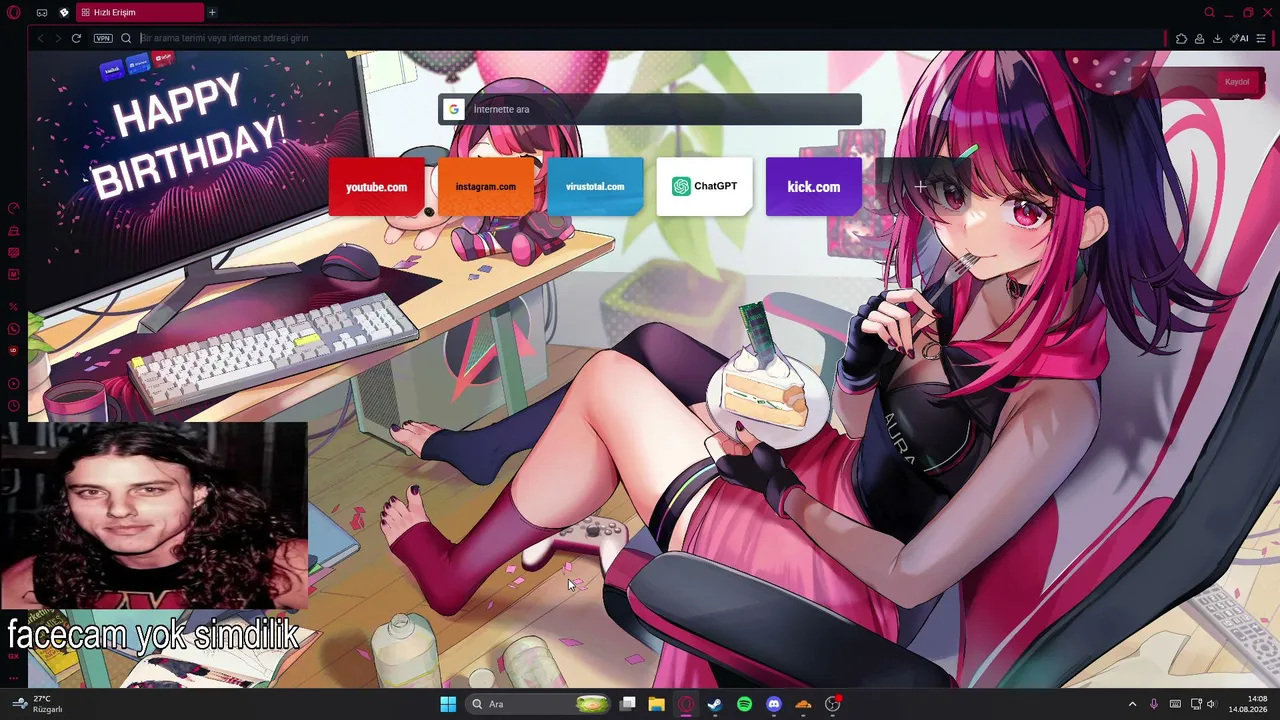The height and width of the screenshot is (720, 1280).
Task: Reload the current page
Action: coord(76,38)
